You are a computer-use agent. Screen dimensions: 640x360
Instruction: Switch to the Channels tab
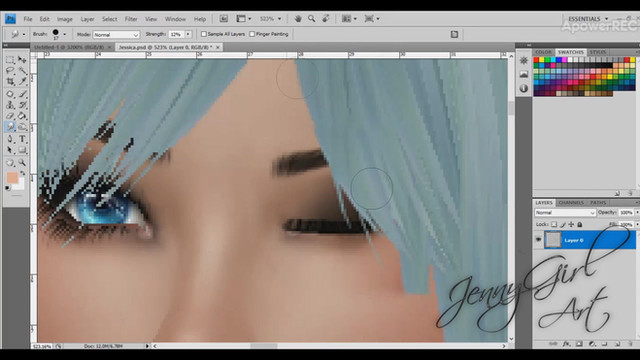(571, 202)
